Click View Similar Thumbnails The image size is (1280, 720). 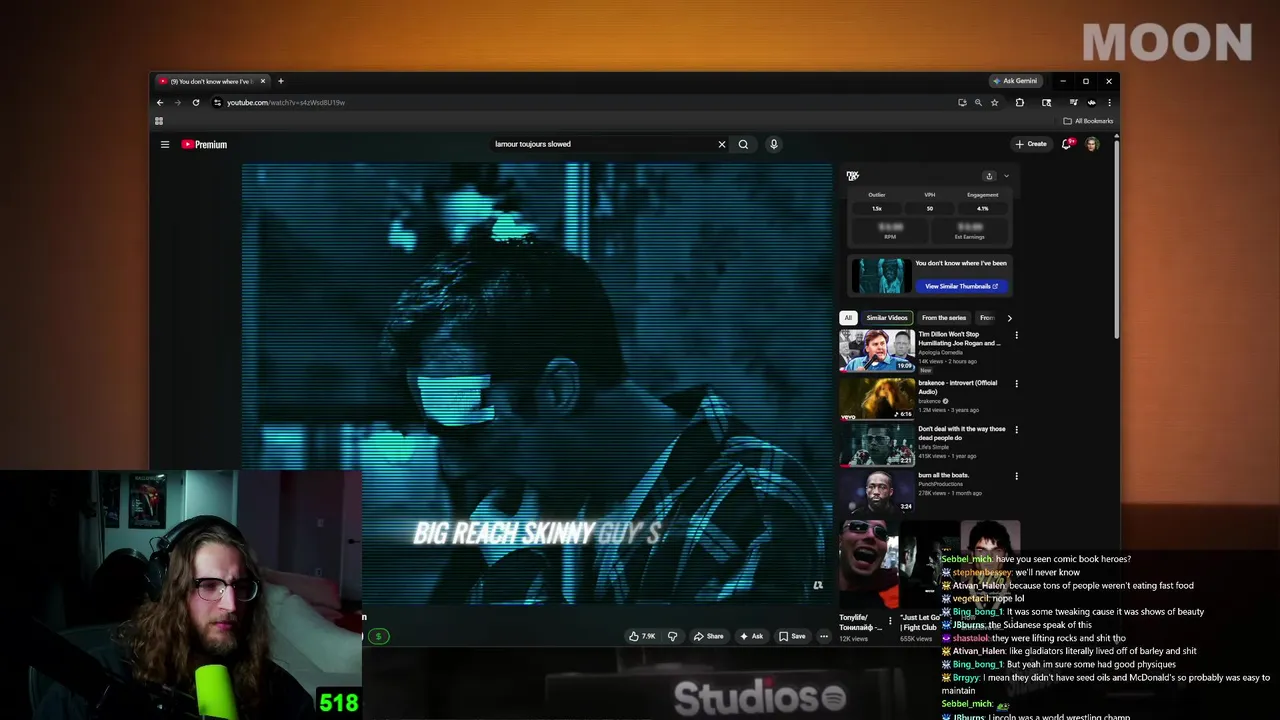(x=961, y=286)
